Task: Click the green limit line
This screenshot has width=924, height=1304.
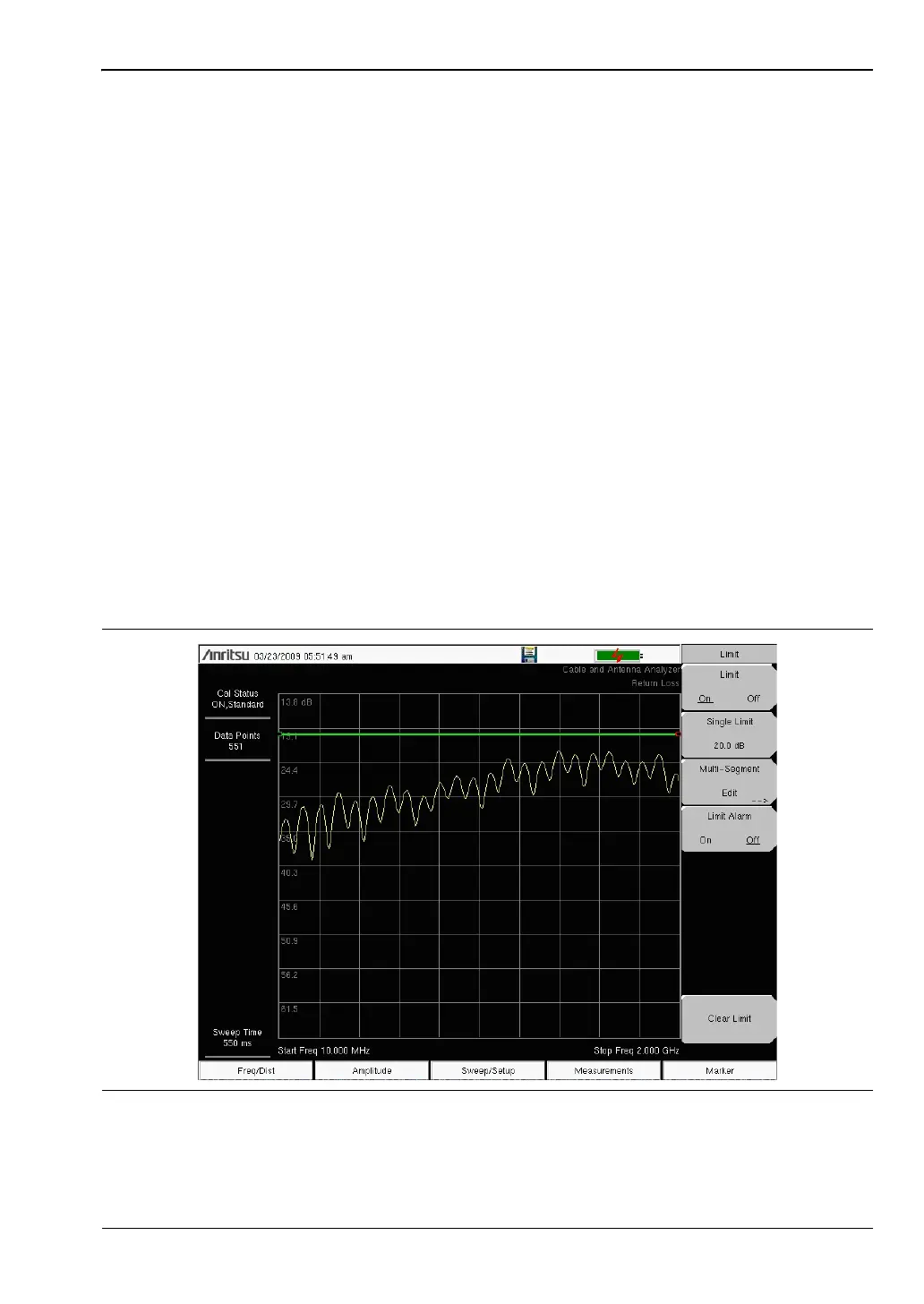Action: tap(479, 734)
